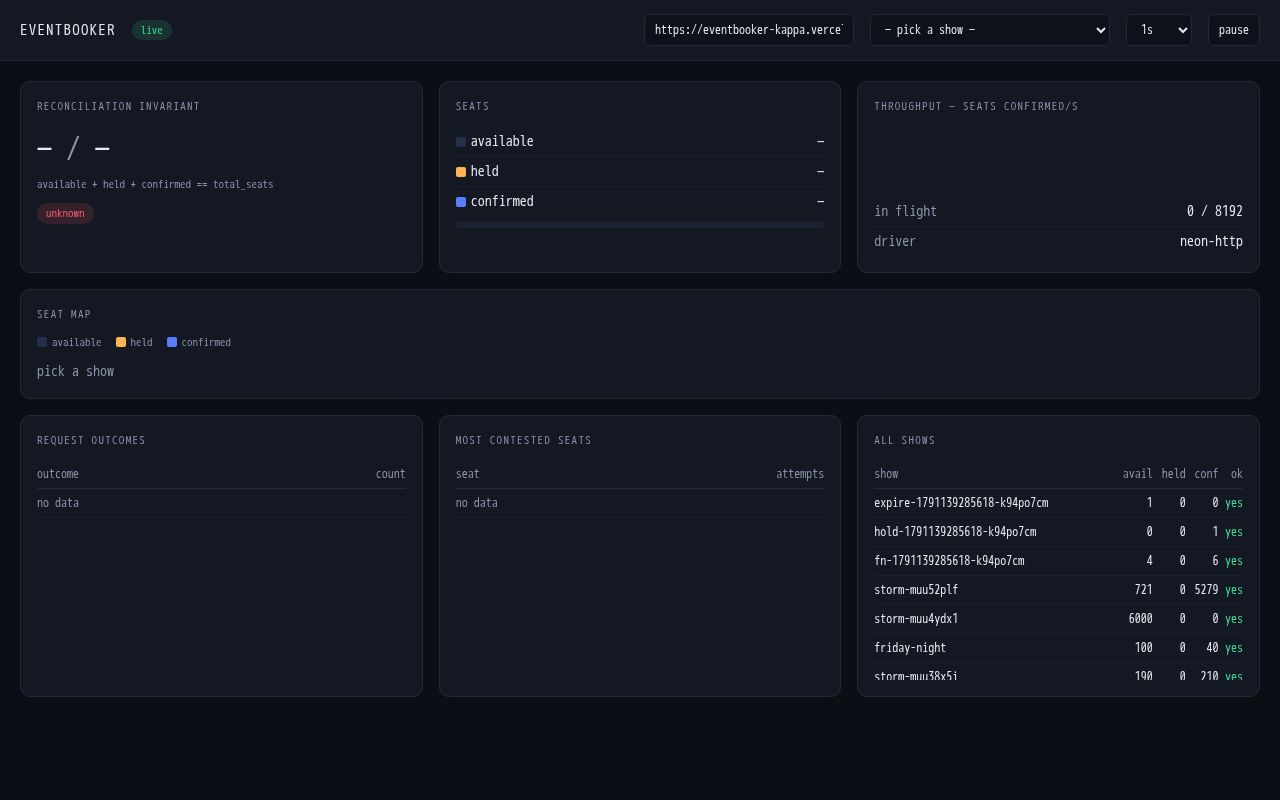Click the pause button
This screenshot has height=800, width=1280.
(x=1233, y=30)
